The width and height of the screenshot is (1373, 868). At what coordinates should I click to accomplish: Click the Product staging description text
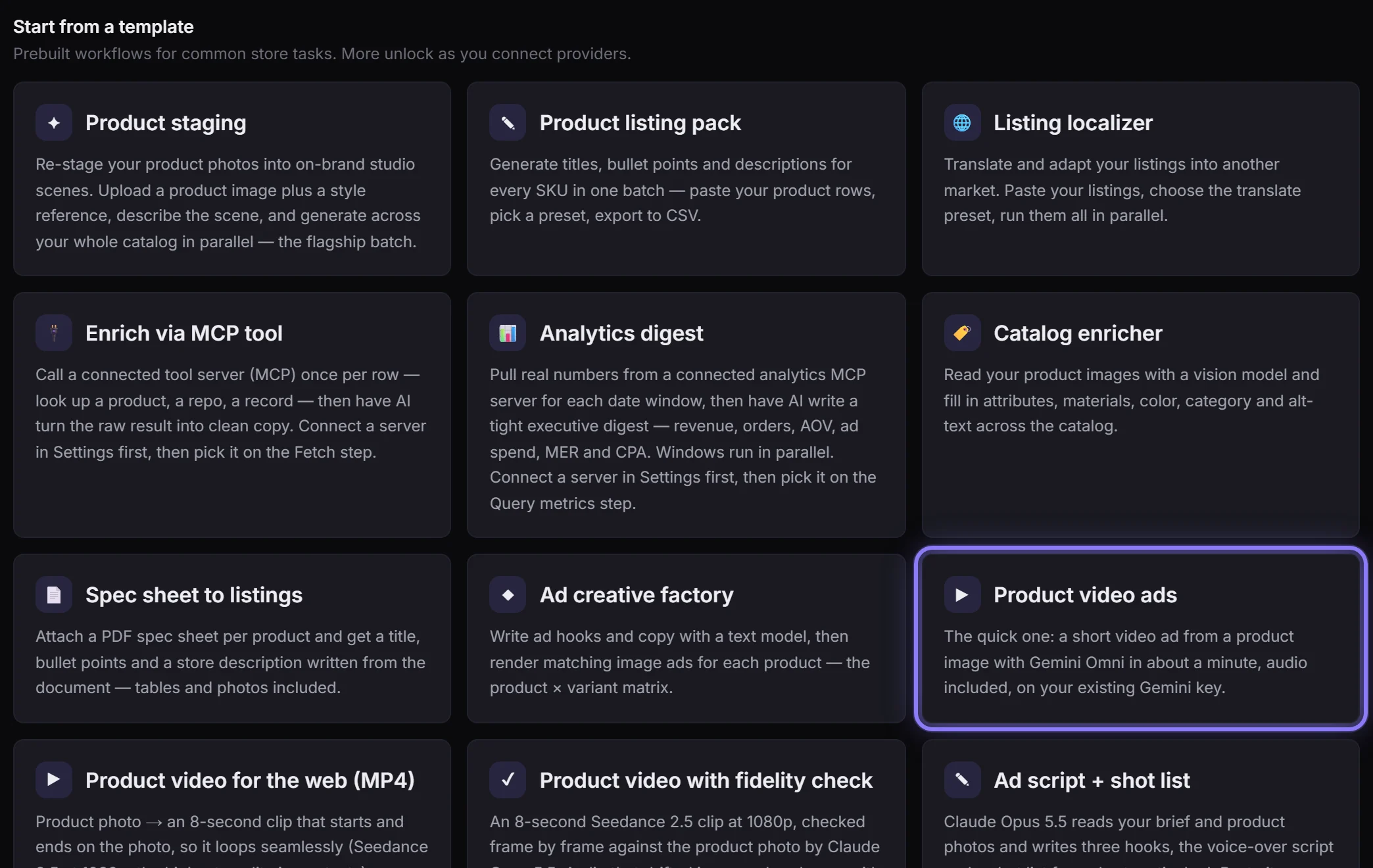coord(228,203)
